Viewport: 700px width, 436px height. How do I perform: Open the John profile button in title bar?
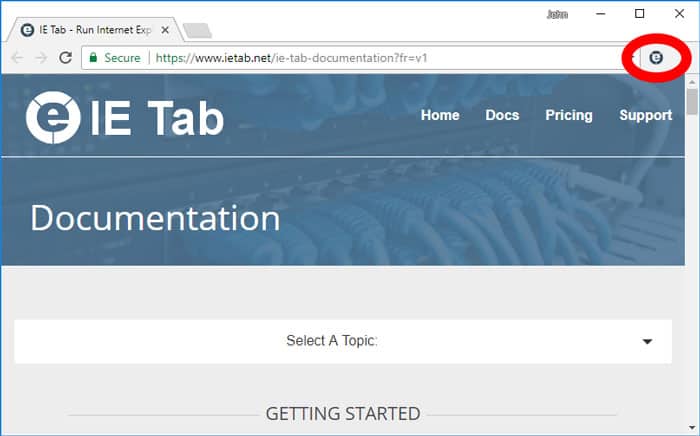(x=558, y=14)
